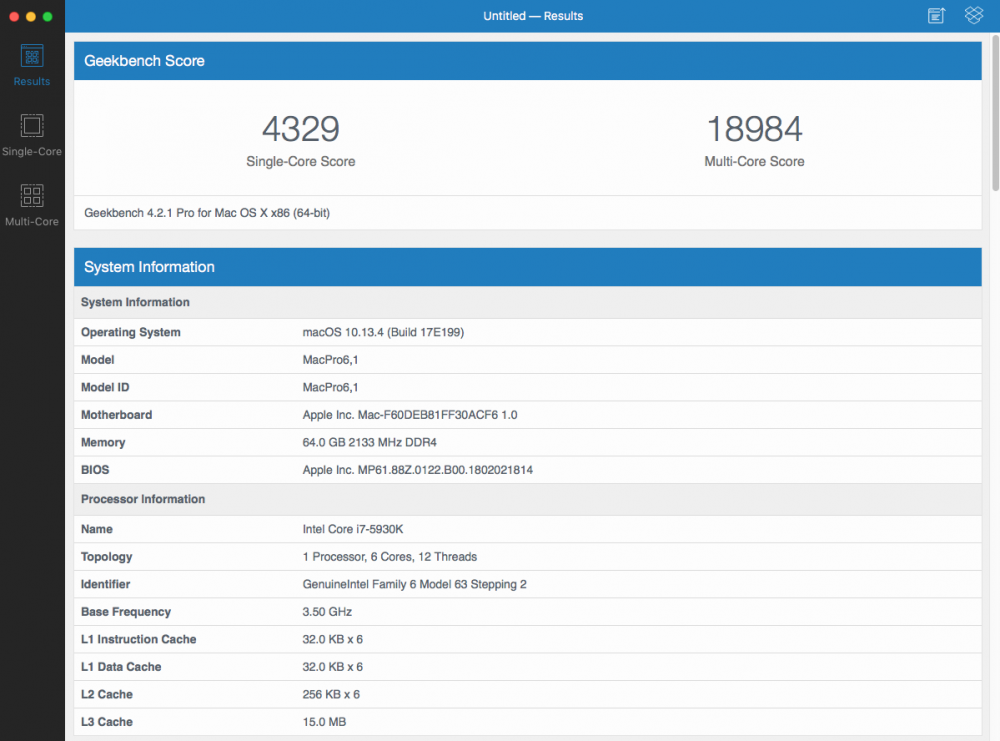Click the 'macOS 10.13.4 (Build 17E199)' value

(383, 332)
